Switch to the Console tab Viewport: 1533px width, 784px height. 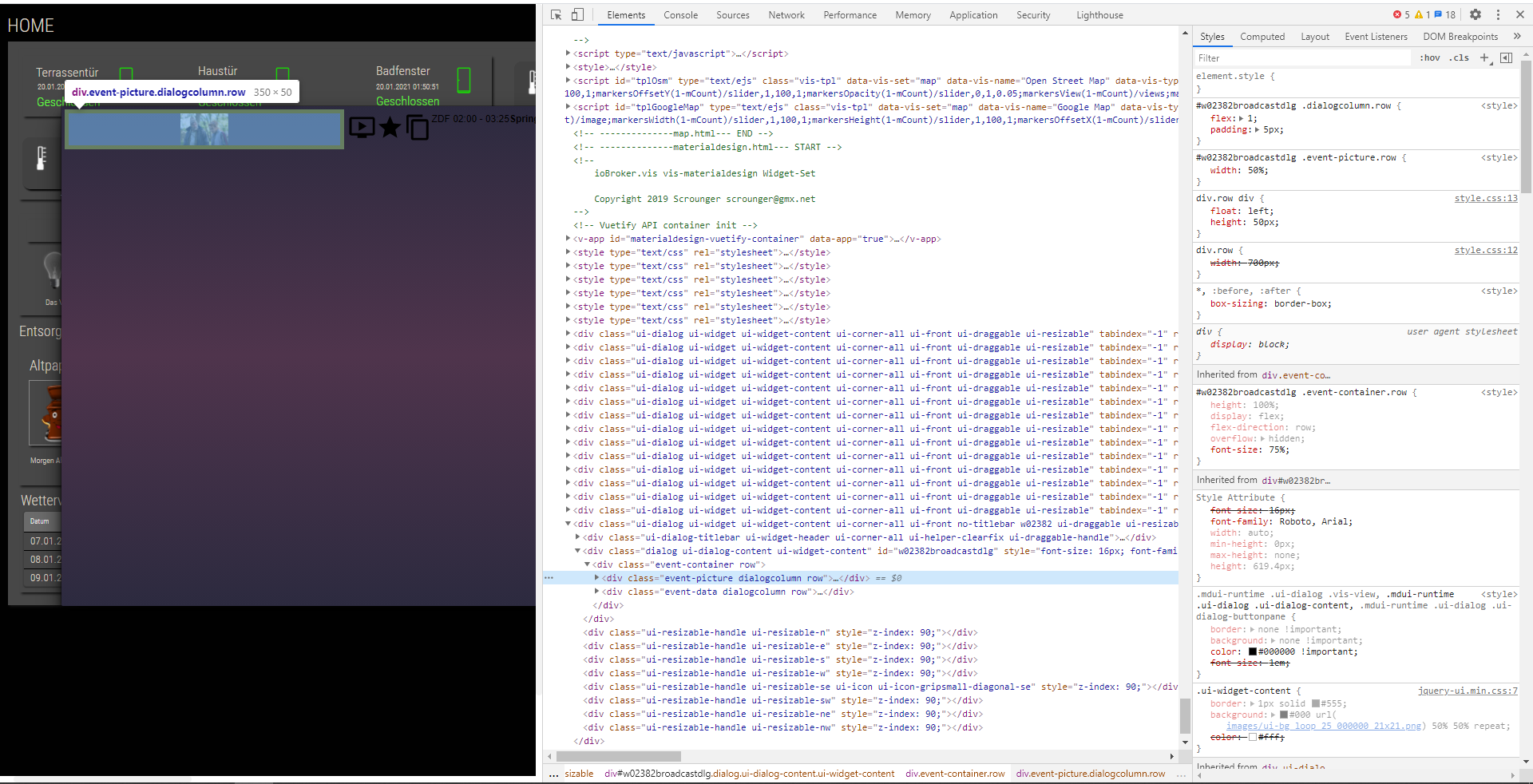pyautogui.click(x=680, y=15)
